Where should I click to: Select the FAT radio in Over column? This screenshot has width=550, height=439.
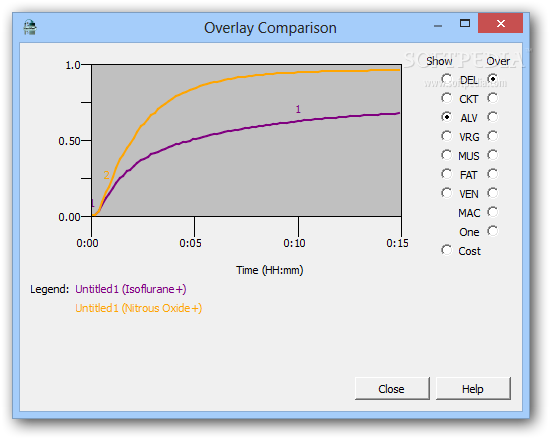point(493,174)
